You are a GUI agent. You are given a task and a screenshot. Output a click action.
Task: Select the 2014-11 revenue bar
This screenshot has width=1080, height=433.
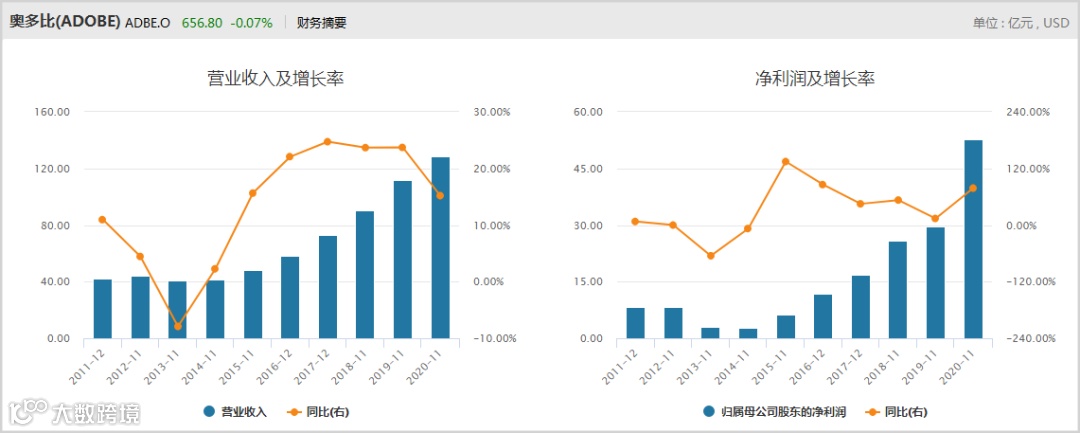216,310
